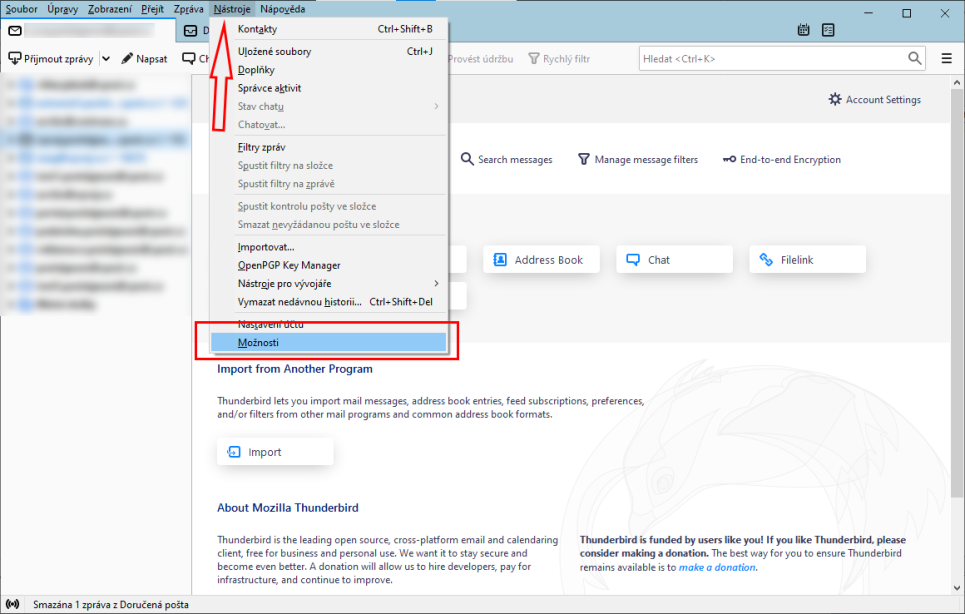Click the Import from Another Program heading

click(295, 369)
